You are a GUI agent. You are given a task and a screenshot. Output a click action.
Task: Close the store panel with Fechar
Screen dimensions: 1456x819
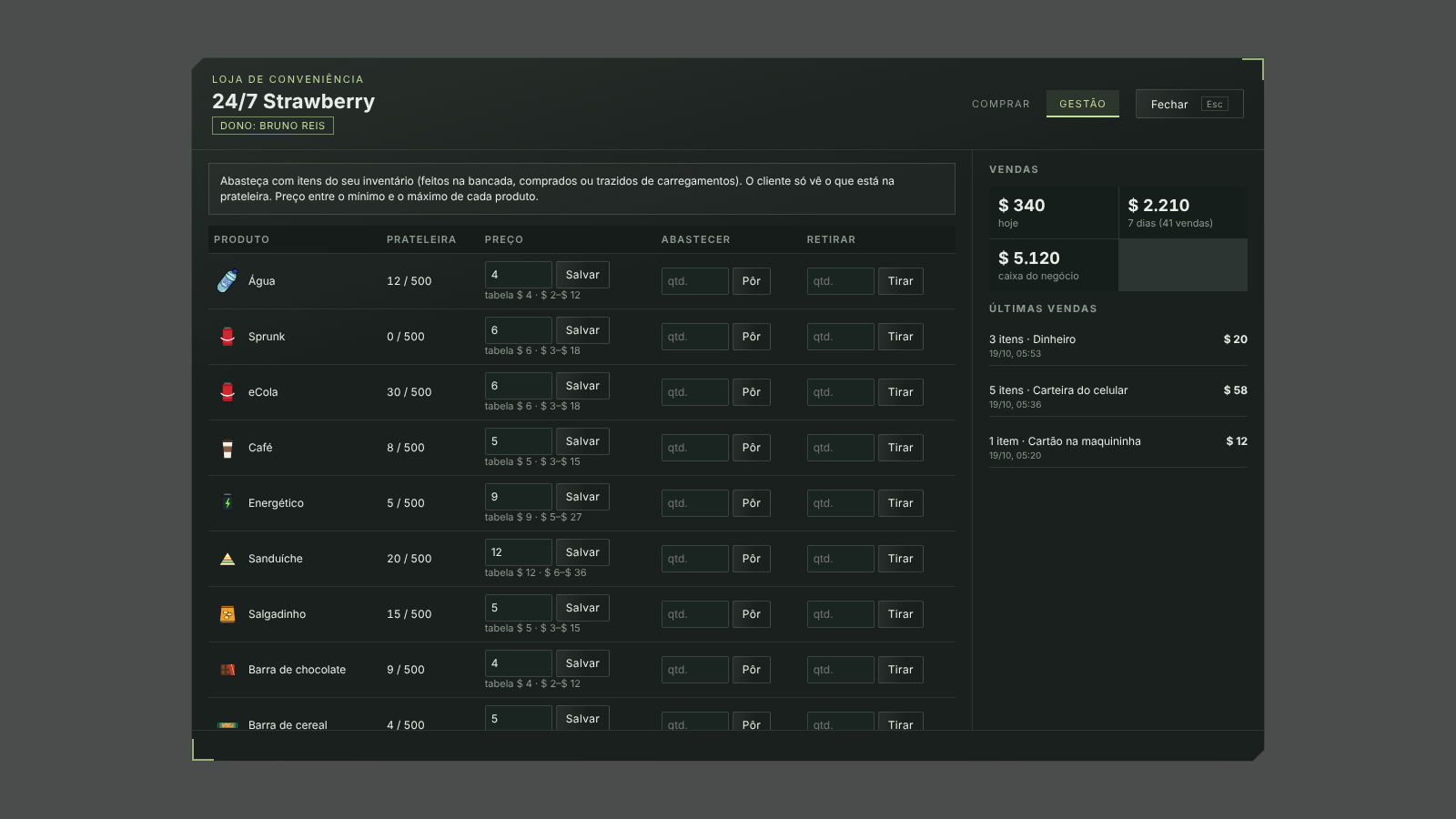click(1189, 104)
